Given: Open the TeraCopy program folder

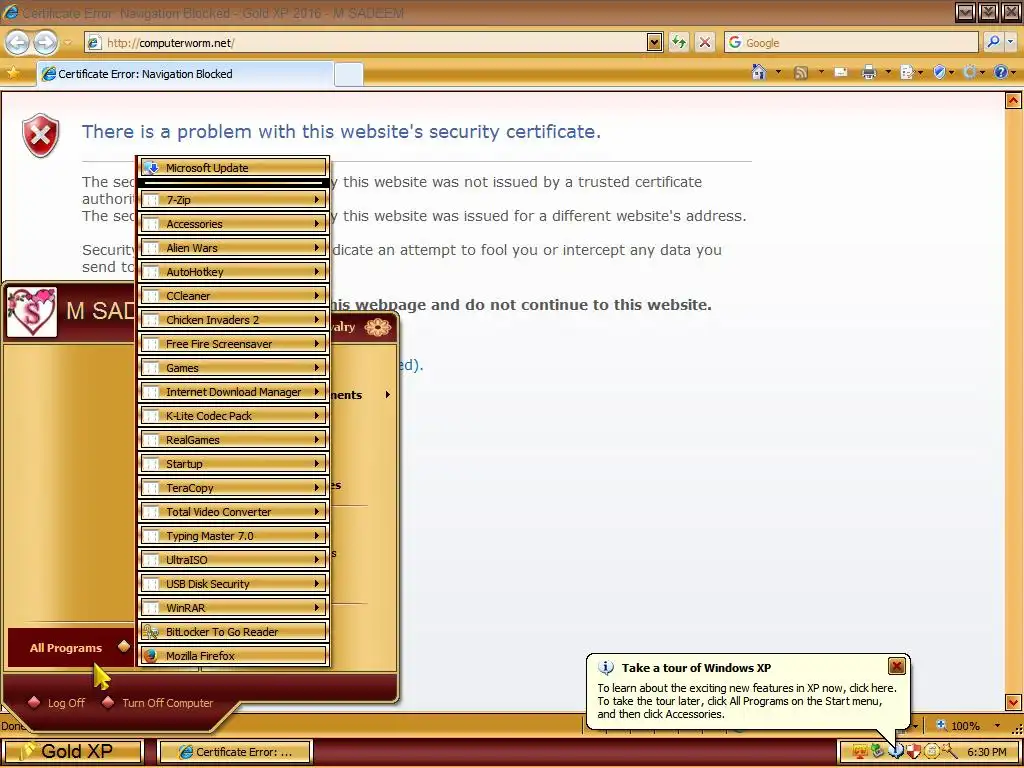Looking at the screenshot, I should pos(233,488).
